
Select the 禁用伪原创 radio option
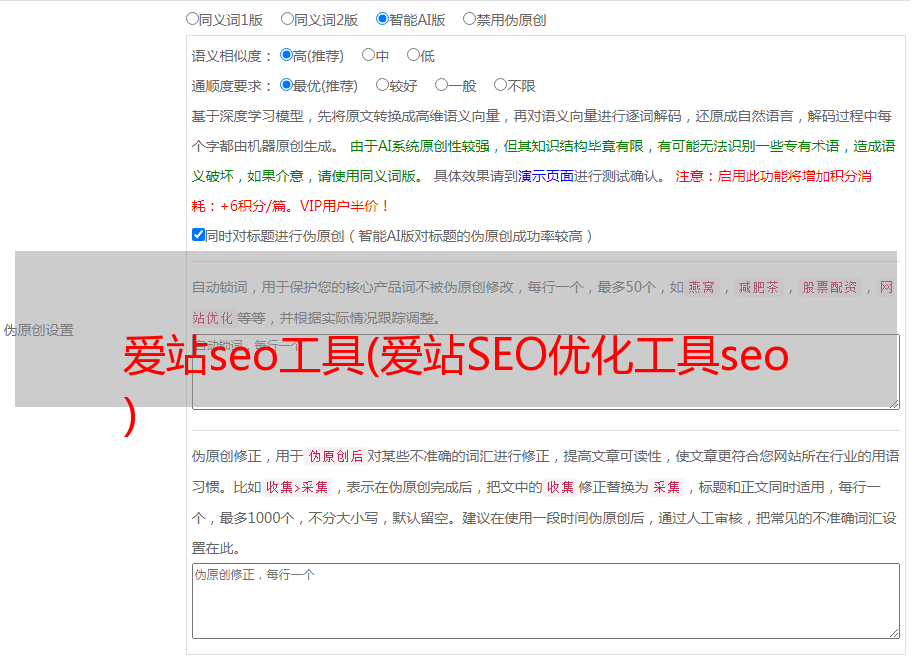pyautogui.click(x=469, y=19)
